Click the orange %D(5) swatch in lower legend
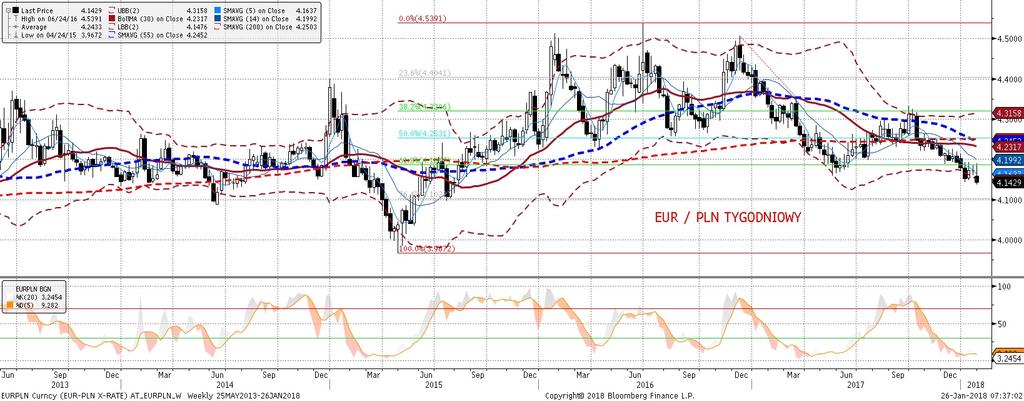The width and height of the screenshot is (1024, 401). tap(10, 305)
